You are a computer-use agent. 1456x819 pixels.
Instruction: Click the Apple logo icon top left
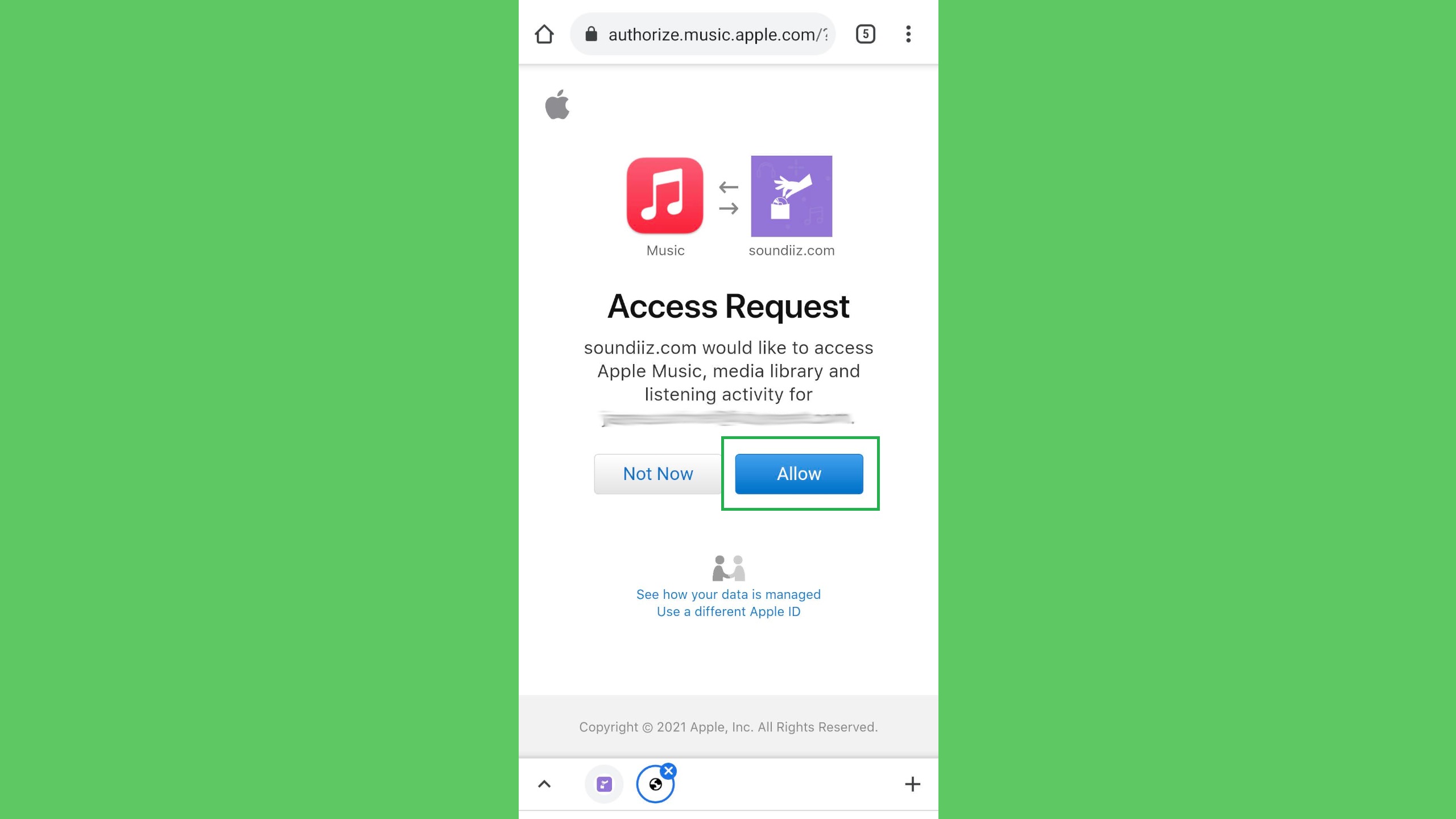(x=557, y=106)
